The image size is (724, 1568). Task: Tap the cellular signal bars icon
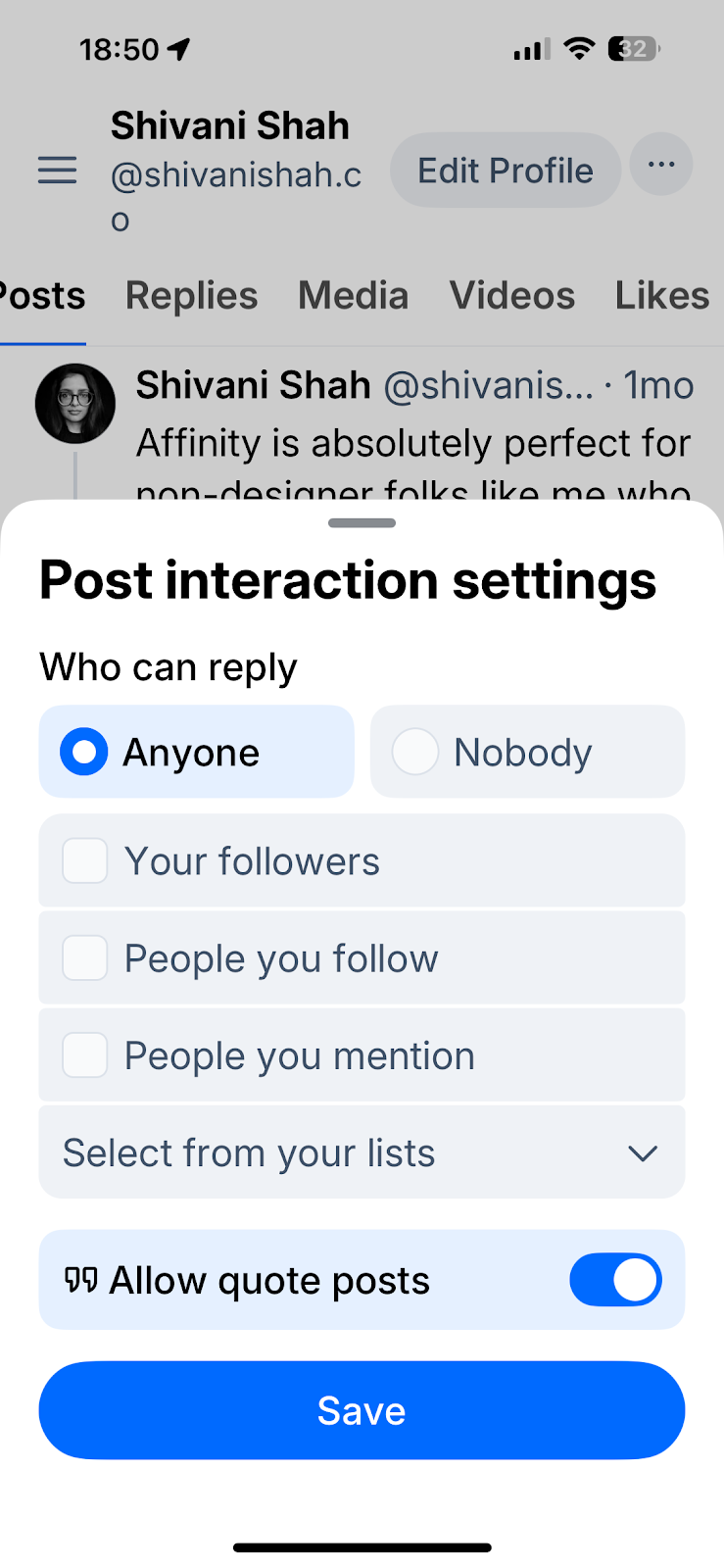pos(532,49)
